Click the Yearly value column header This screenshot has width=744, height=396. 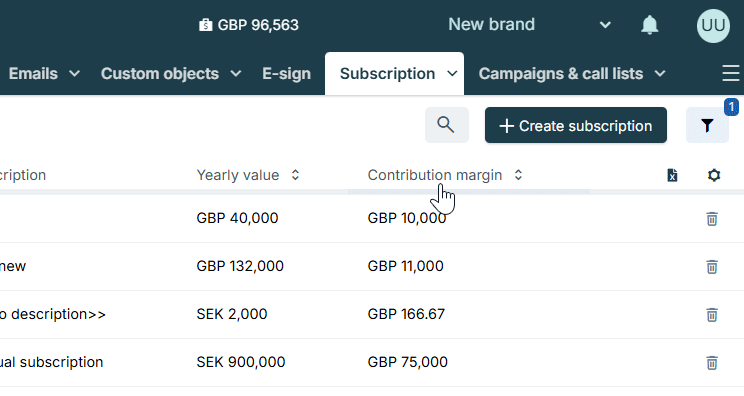pyautogui.click(x=238, y=175)
